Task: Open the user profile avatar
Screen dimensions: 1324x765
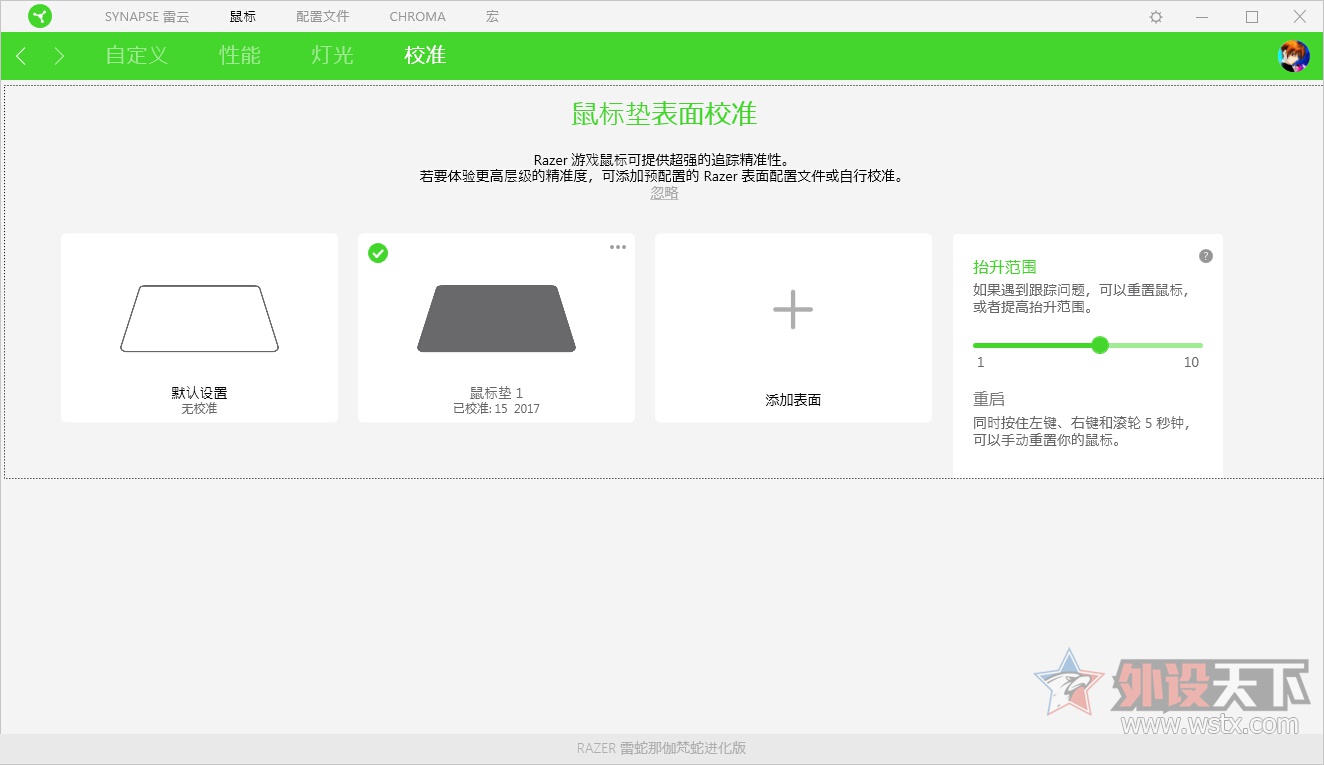Action: (x=1293, y=55)
